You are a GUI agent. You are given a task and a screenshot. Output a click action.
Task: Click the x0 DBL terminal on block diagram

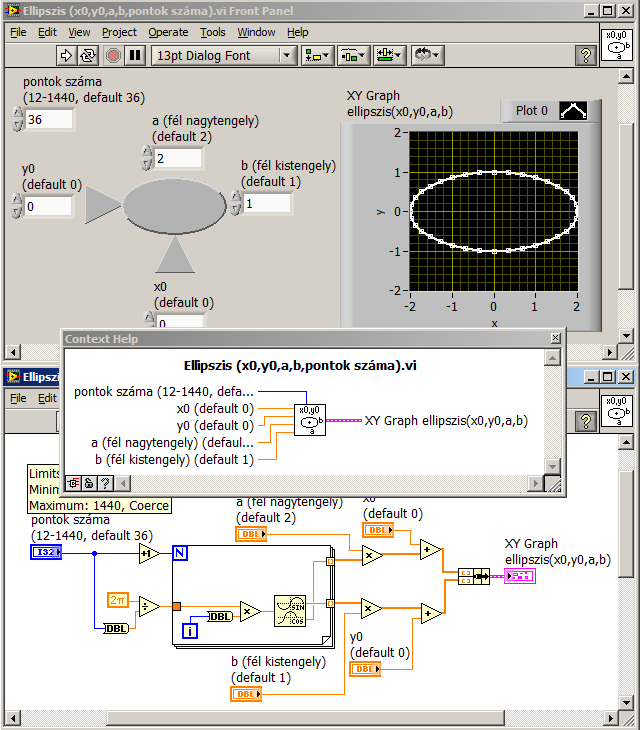[x=378, y=530]
